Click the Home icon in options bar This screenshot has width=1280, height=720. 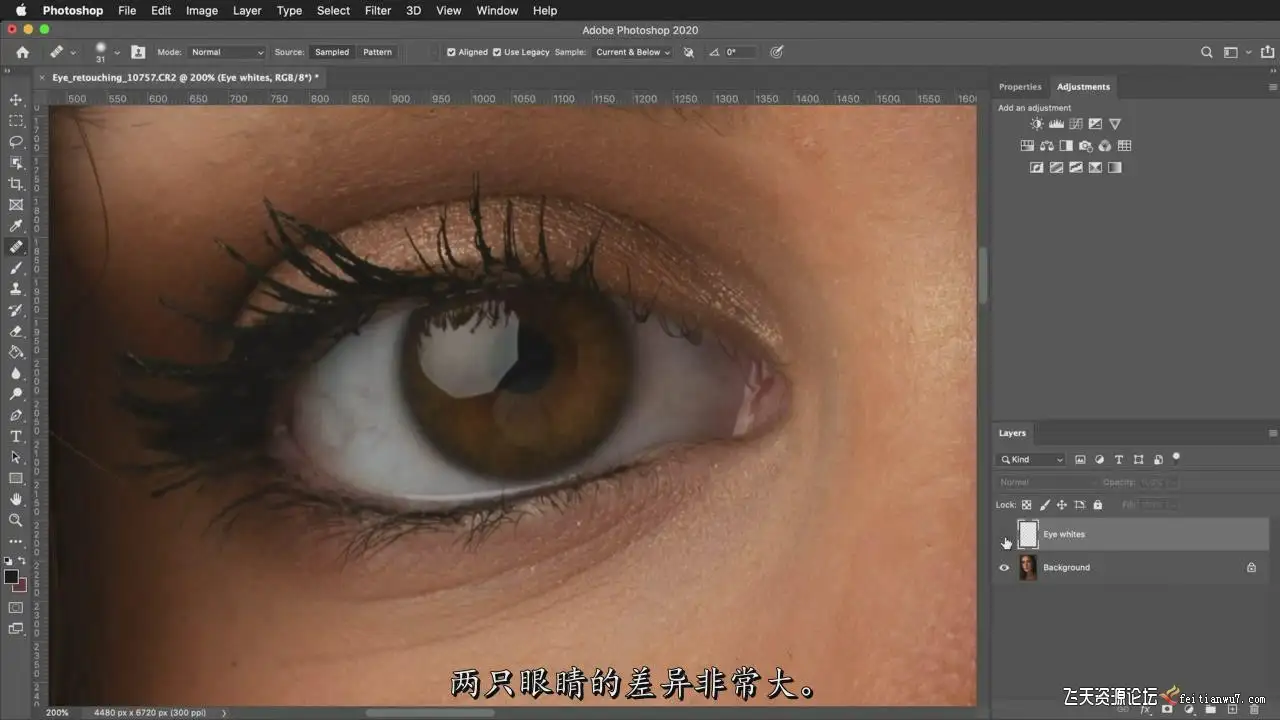pos(23,52)
